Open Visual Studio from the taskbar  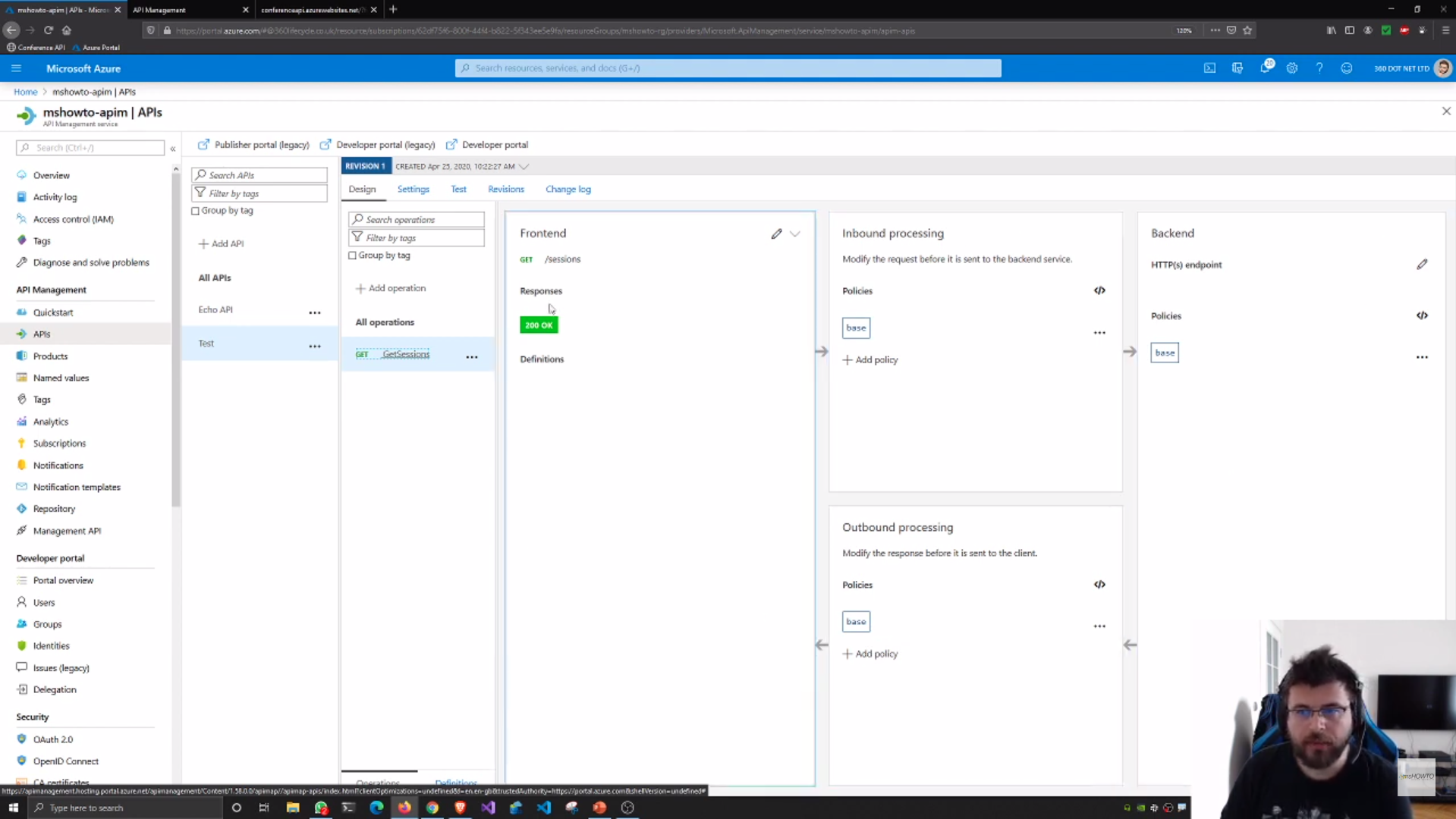488,808
